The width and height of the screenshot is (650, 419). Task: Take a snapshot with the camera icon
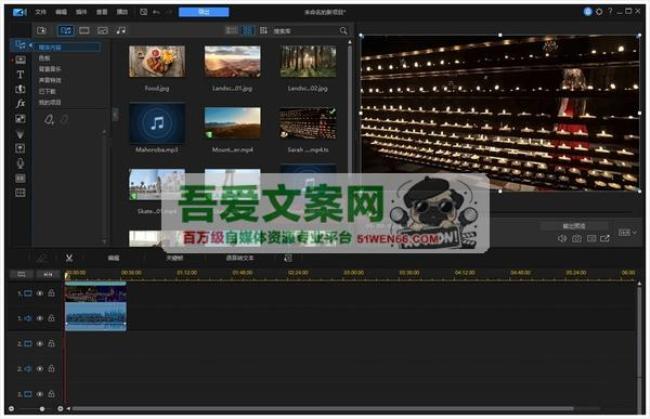click(x=577, y=238)
